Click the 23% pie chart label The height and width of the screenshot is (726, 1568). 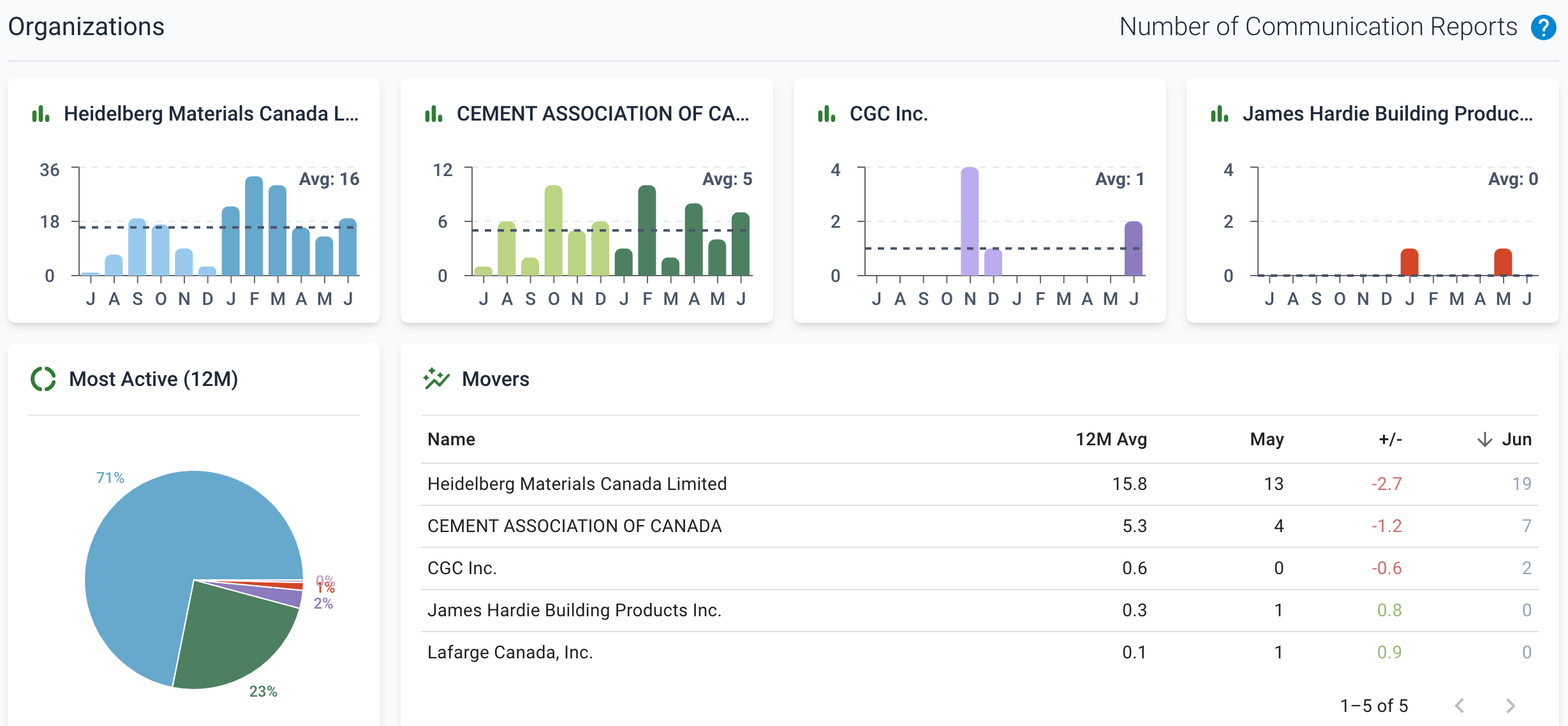click(x=263, y=692)
